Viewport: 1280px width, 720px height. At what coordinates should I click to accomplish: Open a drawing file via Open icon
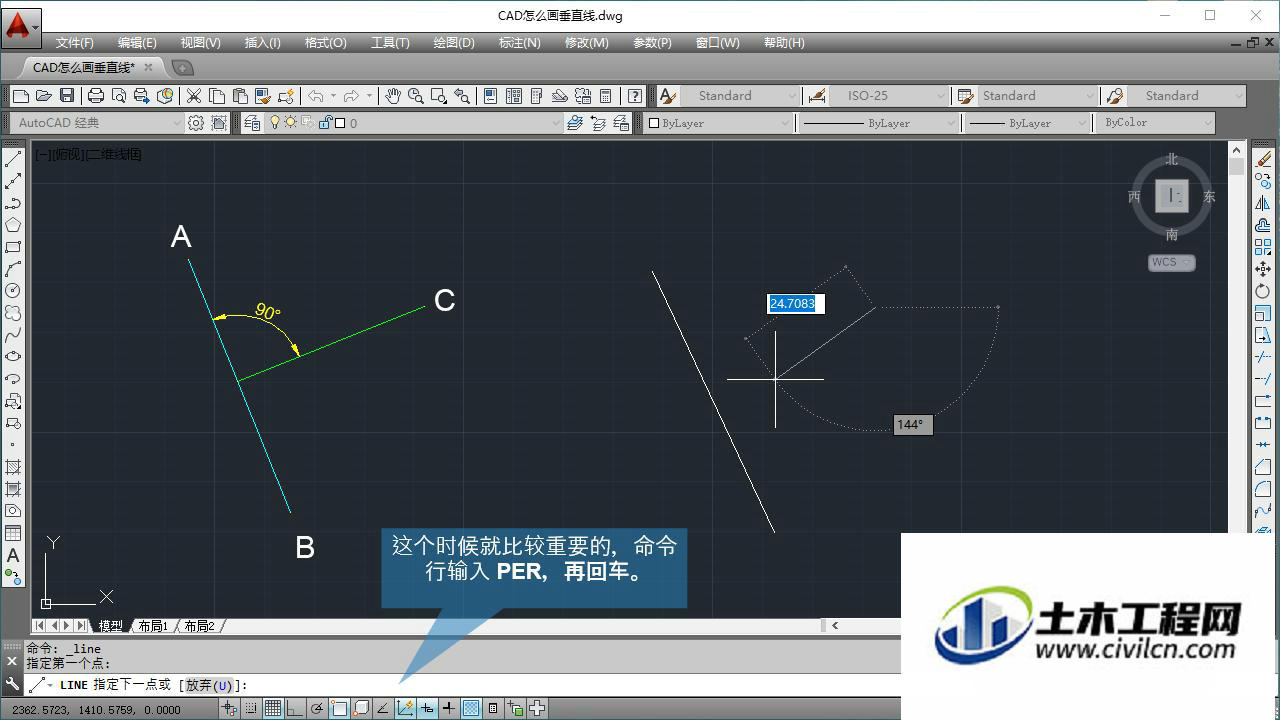coord(43,96)
